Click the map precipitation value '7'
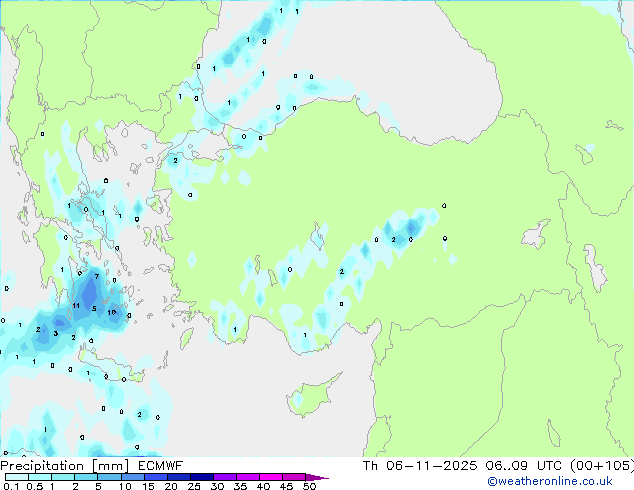 coord(97,277)
